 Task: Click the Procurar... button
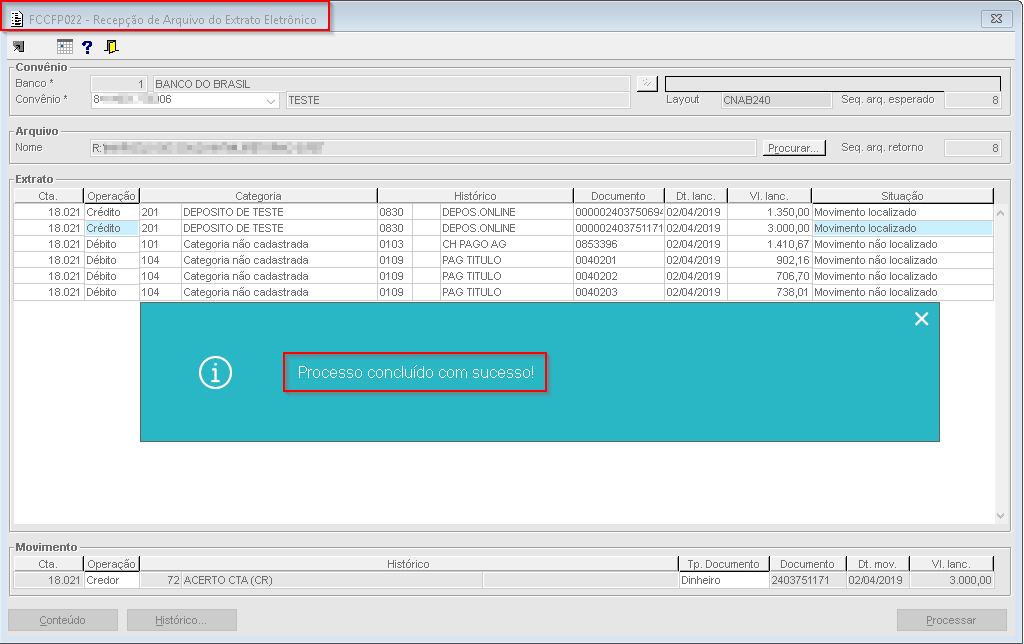tap(793, 148)
